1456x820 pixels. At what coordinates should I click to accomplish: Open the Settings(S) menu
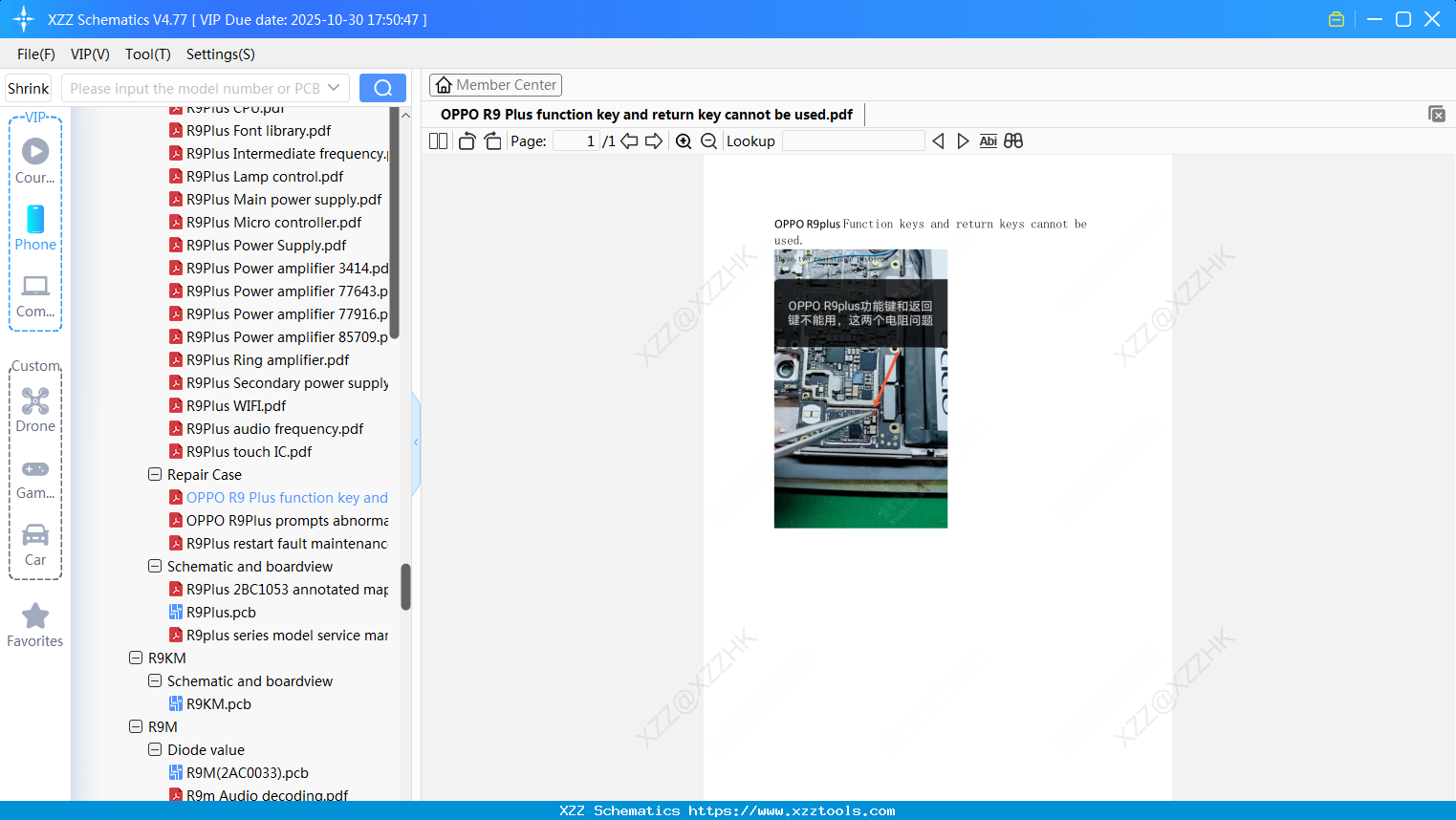pos(220,54)
